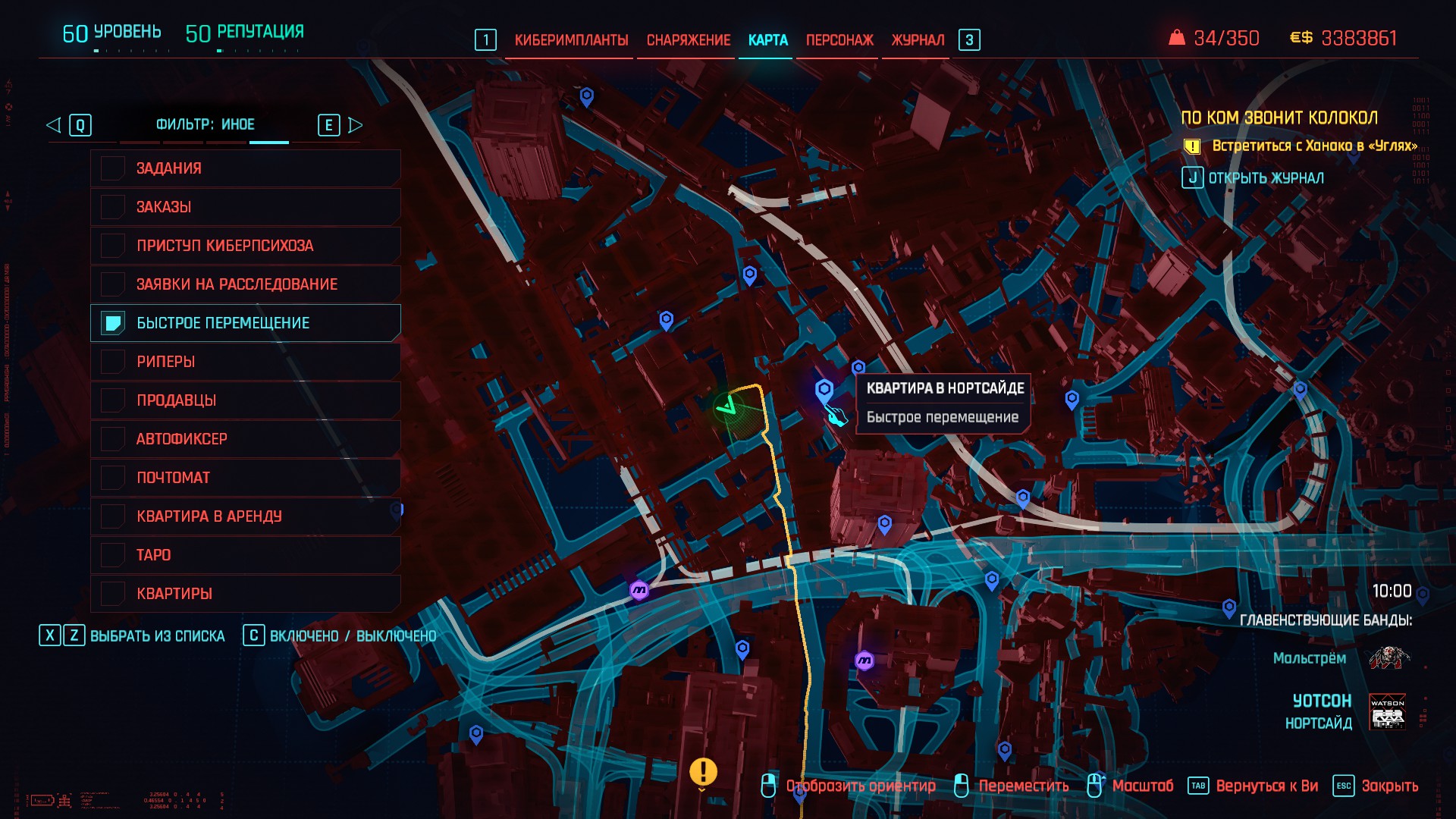Click the North Side apartment fast travel marker
Image resolution: width=1456 pixels, height=819 pixels.
824,391
